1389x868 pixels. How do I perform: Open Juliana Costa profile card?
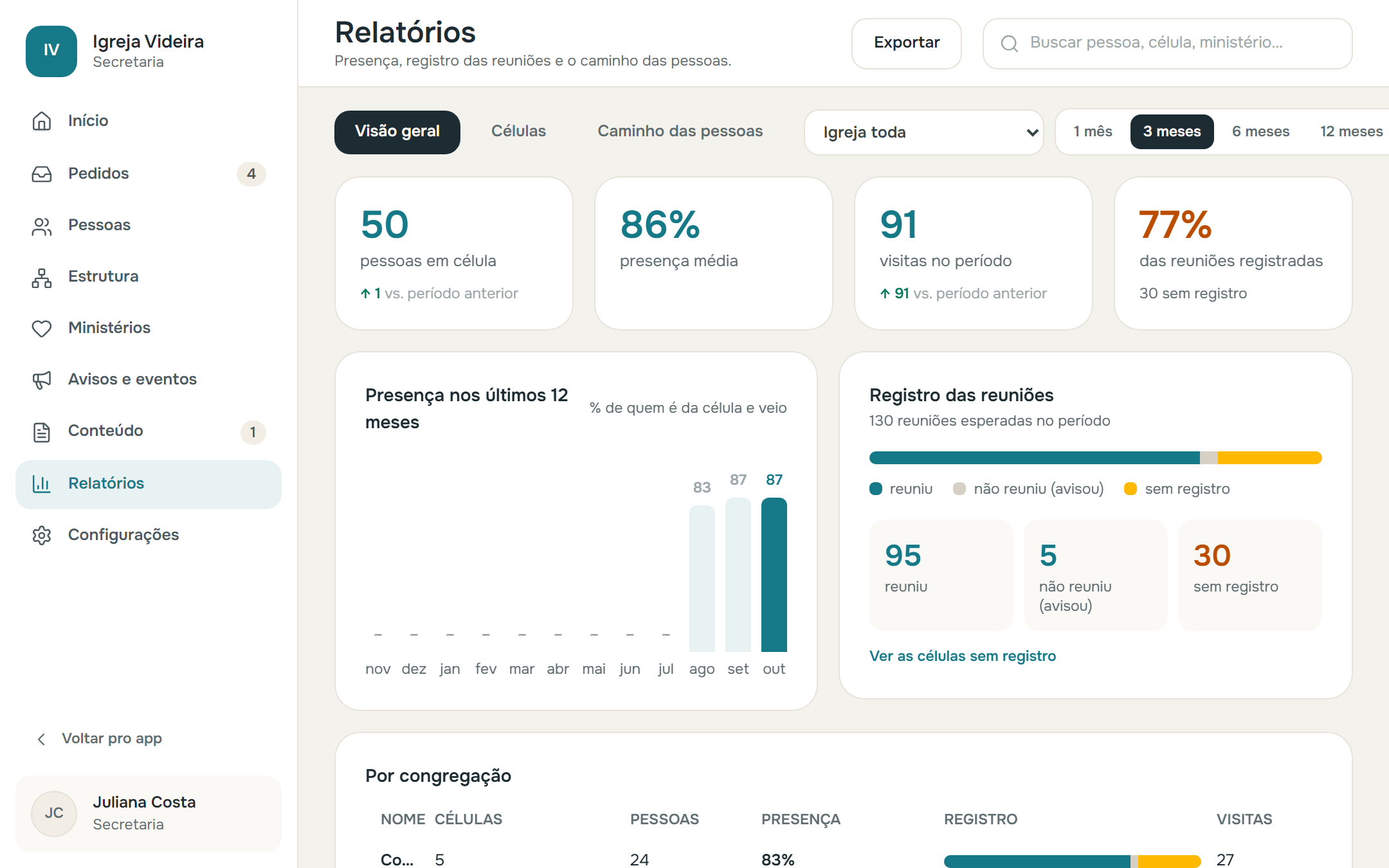(x=149, y=813)
